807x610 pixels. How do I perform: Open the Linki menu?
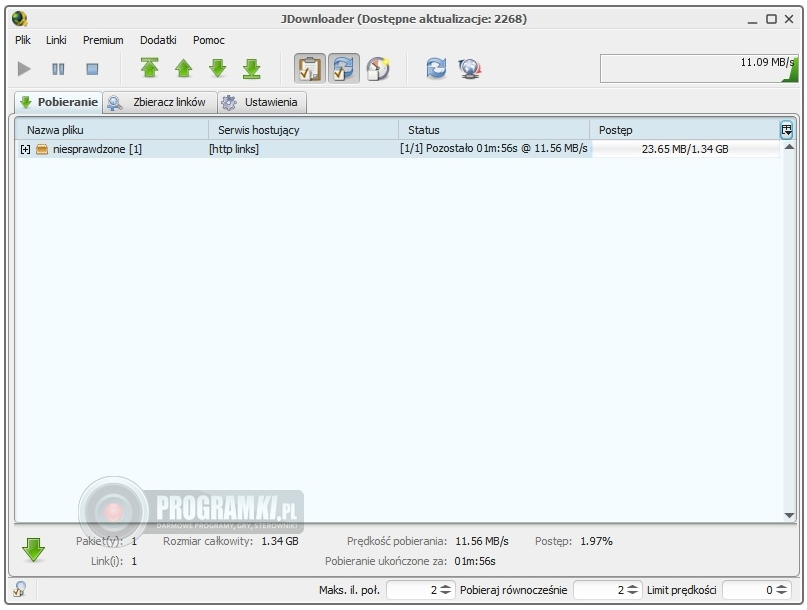pyautogui.click(x=56, y=40)
